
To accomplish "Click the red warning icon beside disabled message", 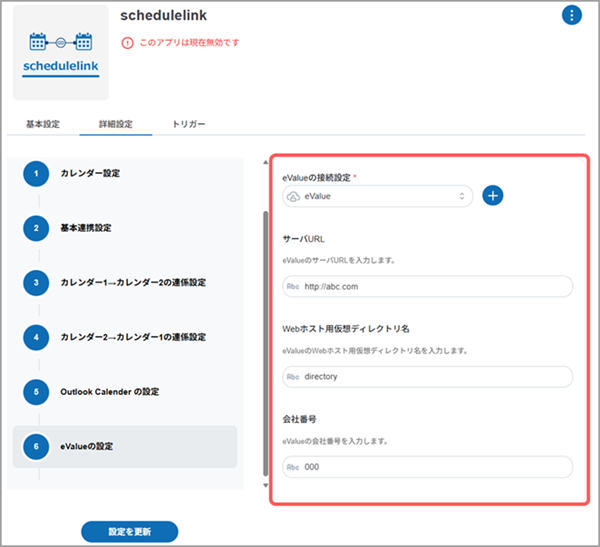I will 126,43.
